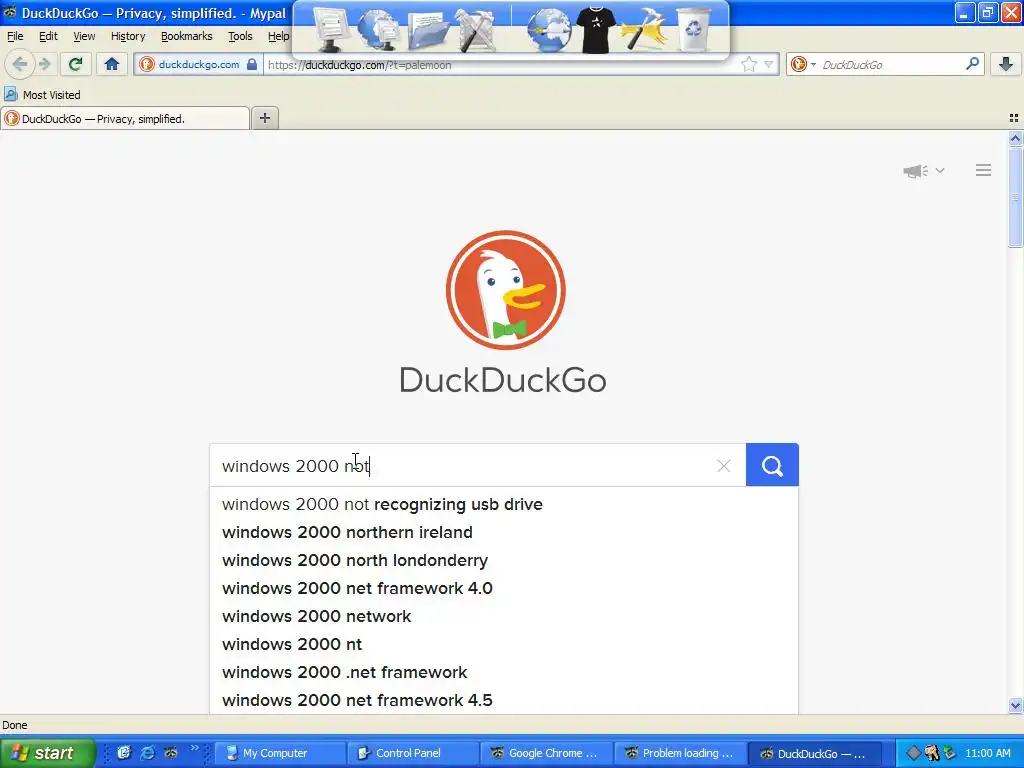The width and height of the screenshot is (1024, 768).
Task: Click the page scrollbar down arrow
Action: [x=1015, y=705]
